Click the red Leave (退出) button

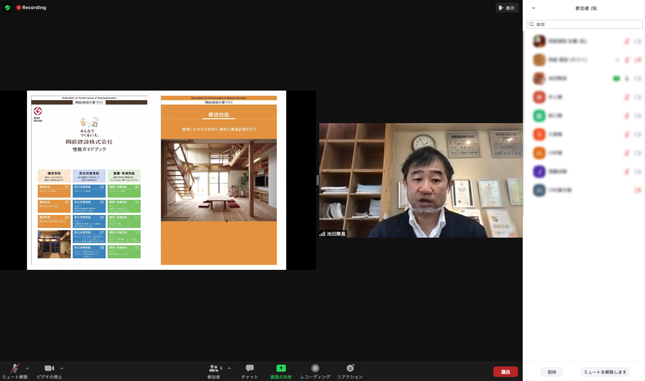(506, 372)
